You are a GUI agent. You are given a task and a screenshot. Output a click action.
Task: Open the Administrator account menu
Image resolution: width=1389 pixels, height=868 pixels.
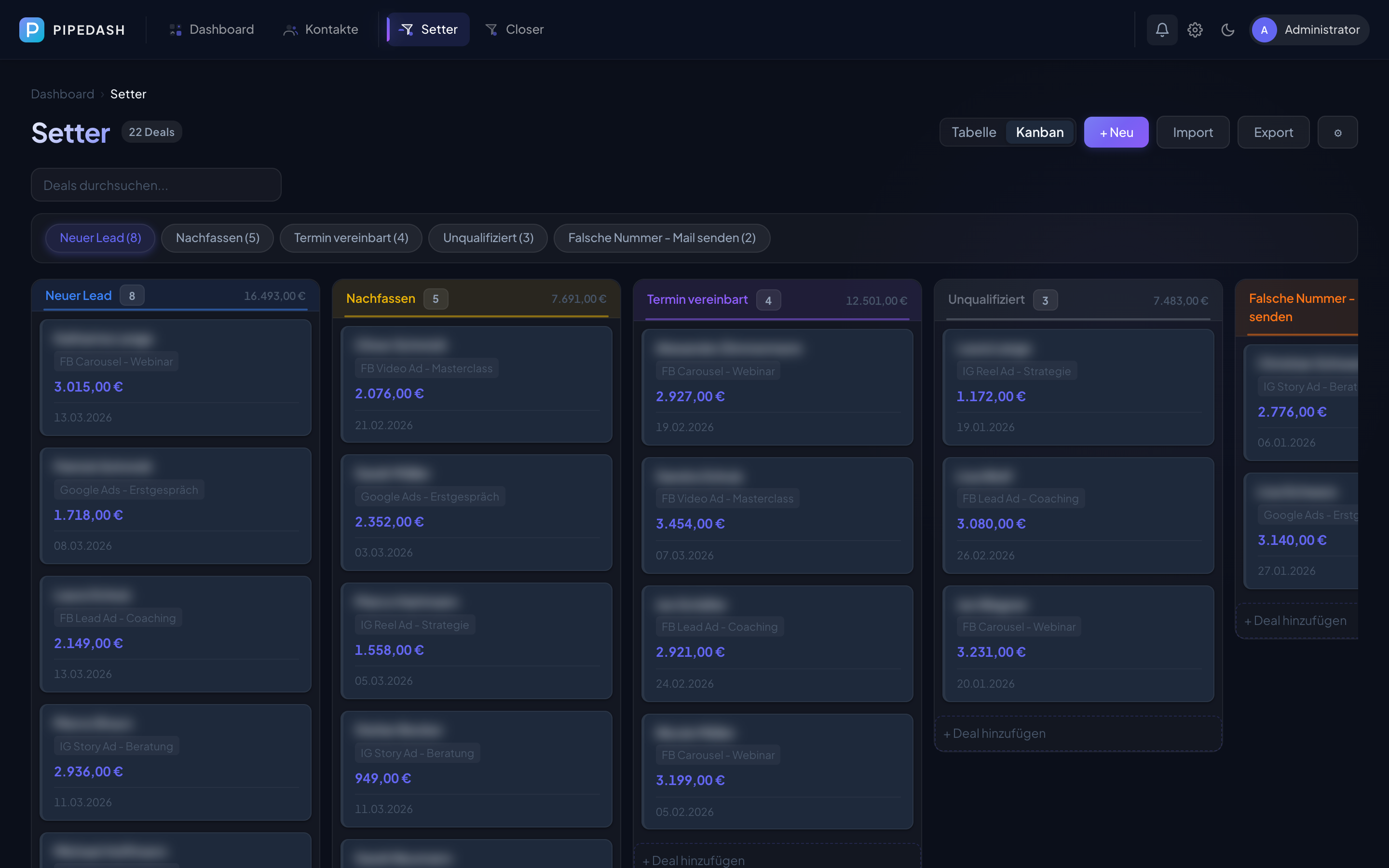(1309, 29)
